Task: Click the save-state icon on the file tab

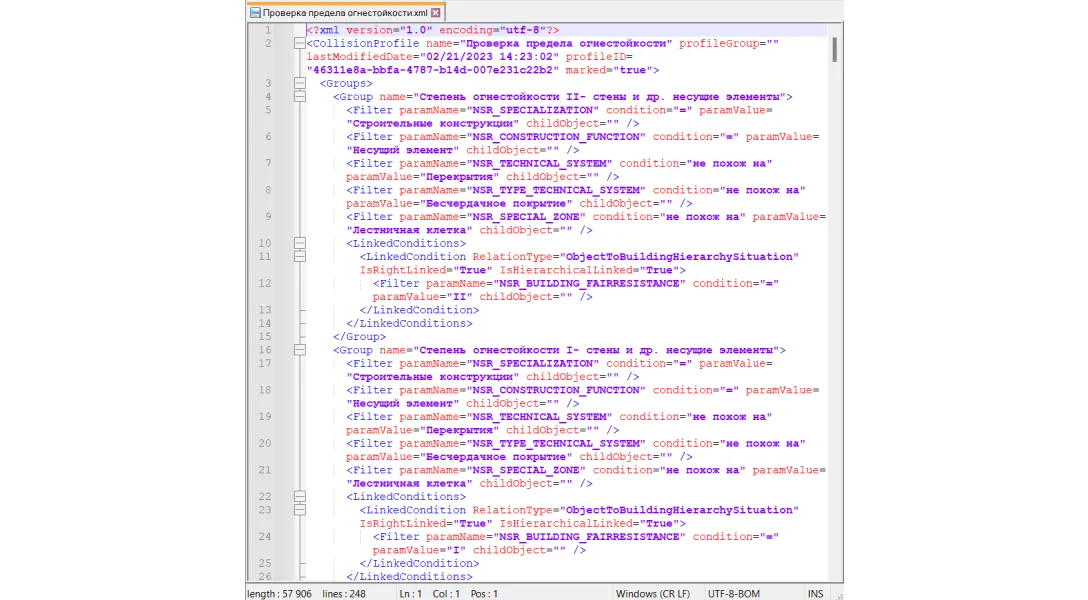Action: click(255, 13)
